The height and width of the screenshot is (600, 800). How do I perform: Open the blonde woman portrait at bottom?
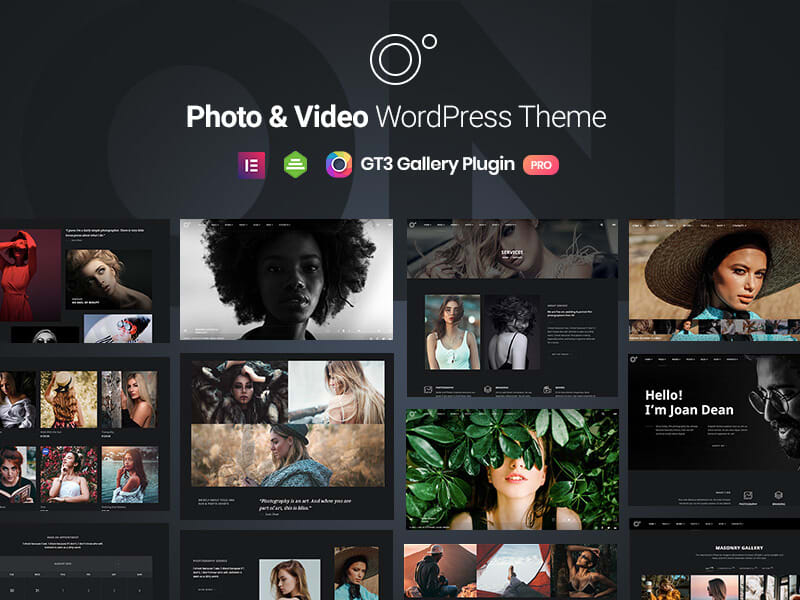(x=290, y=580)
